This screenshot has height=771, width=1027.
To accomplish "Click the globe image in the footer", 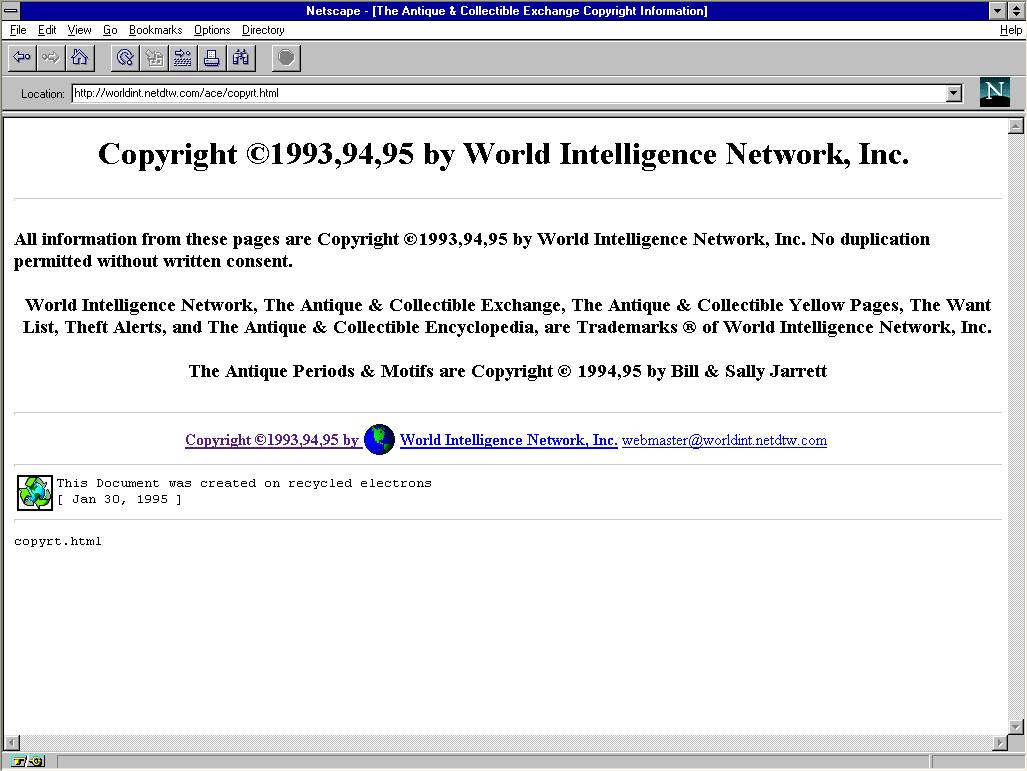I will [379, 440].
